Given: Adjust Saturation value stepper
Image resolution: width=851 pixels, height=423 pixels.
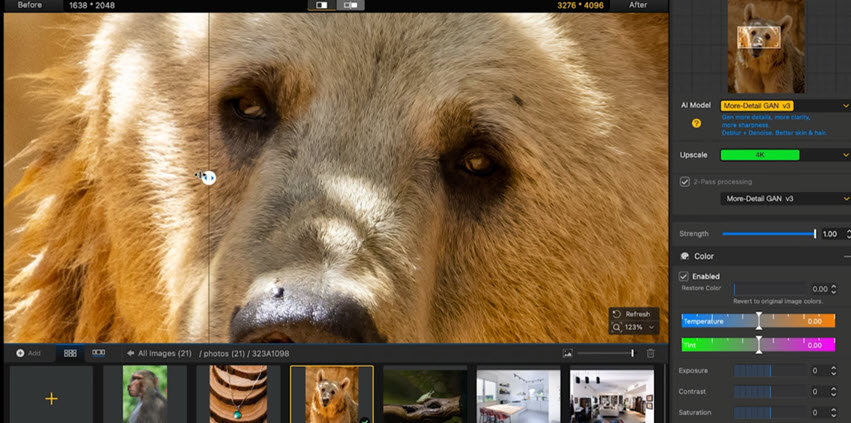Looking at the screenshot, I should point(834,412).
